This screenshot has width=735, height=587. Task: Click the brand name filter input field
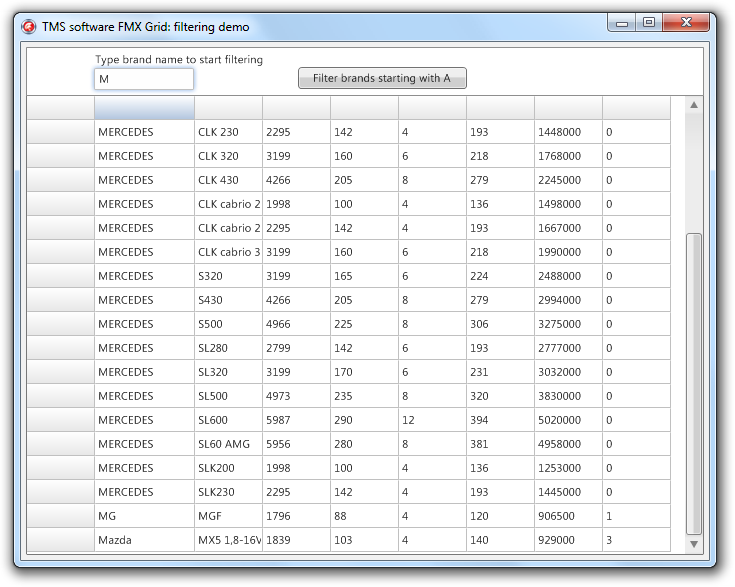tap(144, 79)
